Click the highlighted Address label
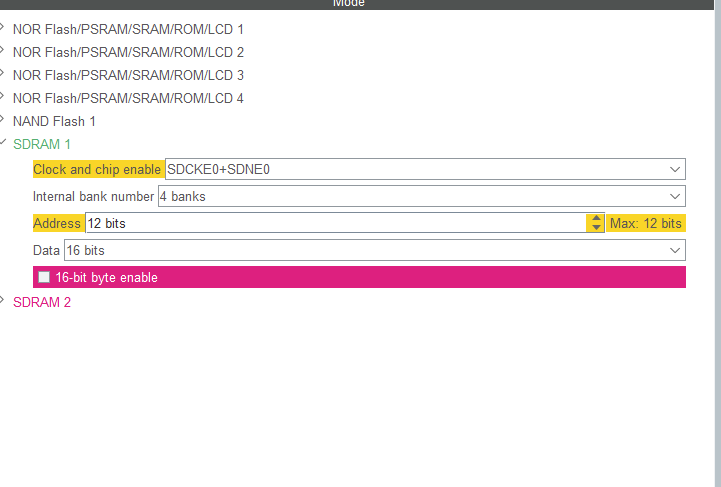The width and height of the screenshot is (721, 487). pos(57,223)
